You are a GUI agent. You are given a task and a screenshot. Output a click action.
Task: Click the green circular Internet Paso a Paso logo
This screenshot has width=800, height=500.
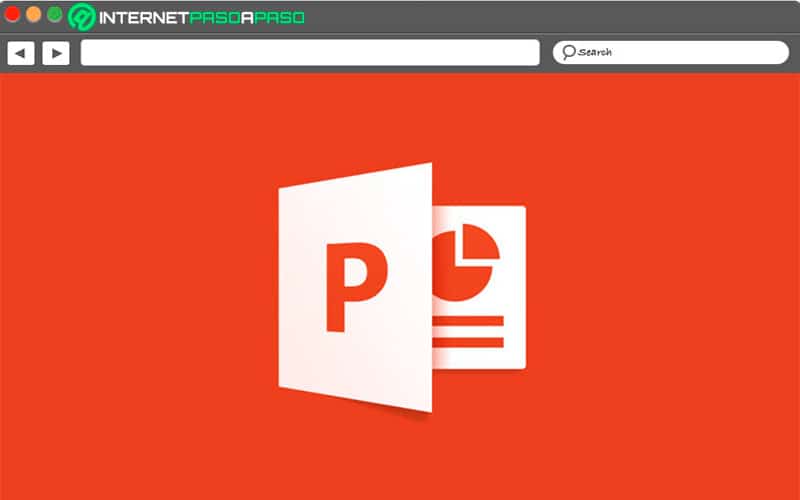[x=82, y=17]
